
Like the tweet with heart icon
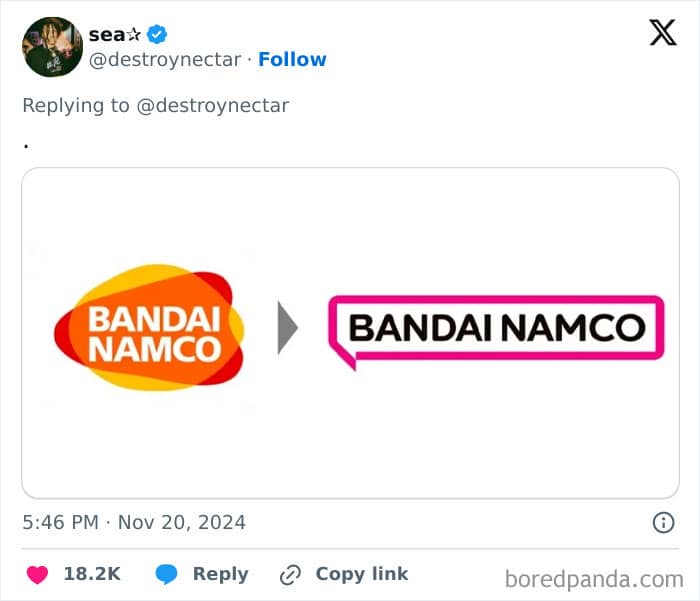[37, 574]
